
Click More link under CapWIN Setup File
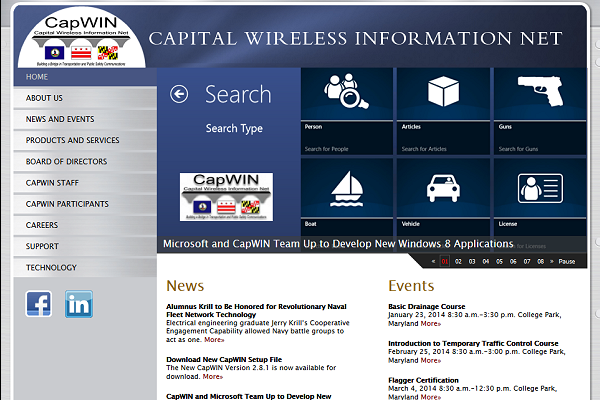[x=213, y=377]
